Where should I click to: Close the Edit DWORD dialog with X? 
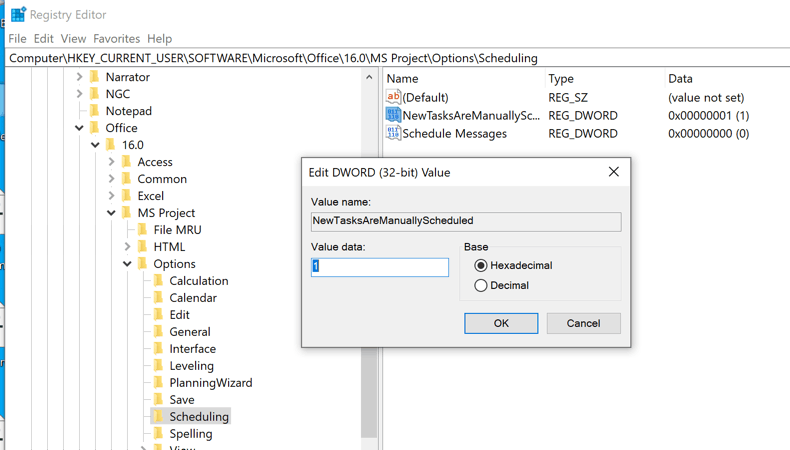tap(613, 172)
